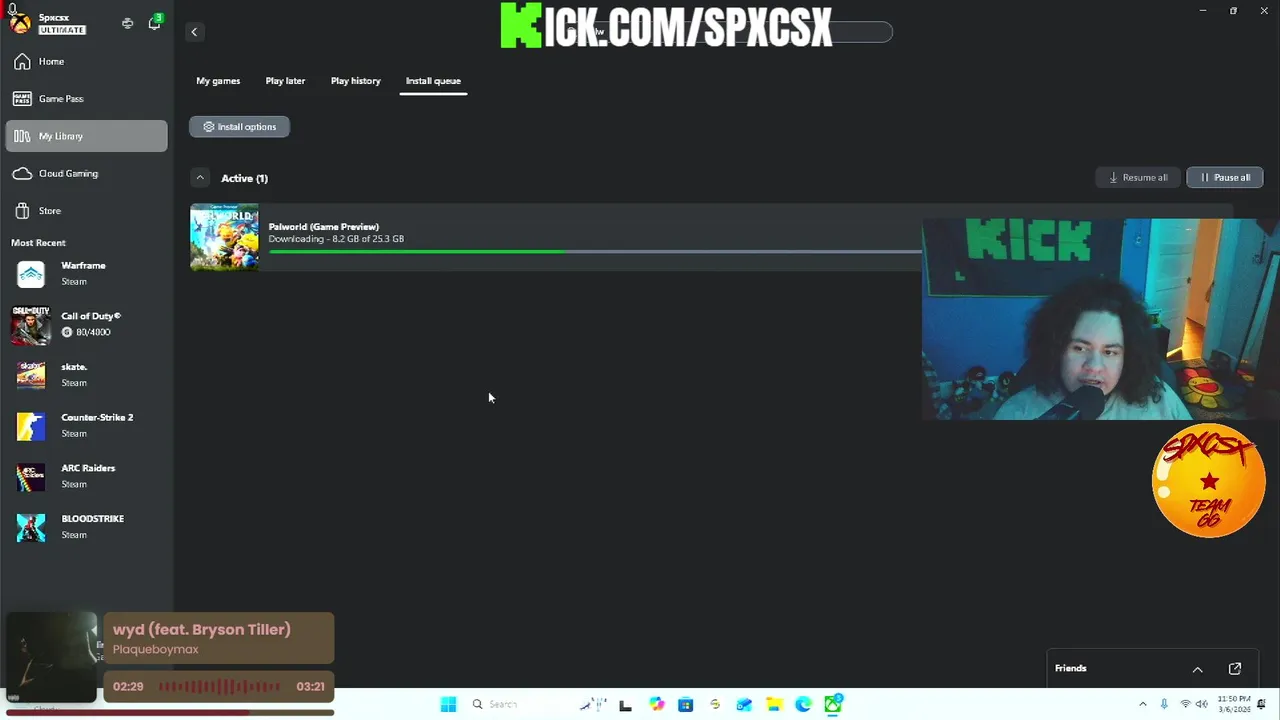Click the Plaqueboymax artist name
This screenshot has height=720, width=1280.
(155, 649)
